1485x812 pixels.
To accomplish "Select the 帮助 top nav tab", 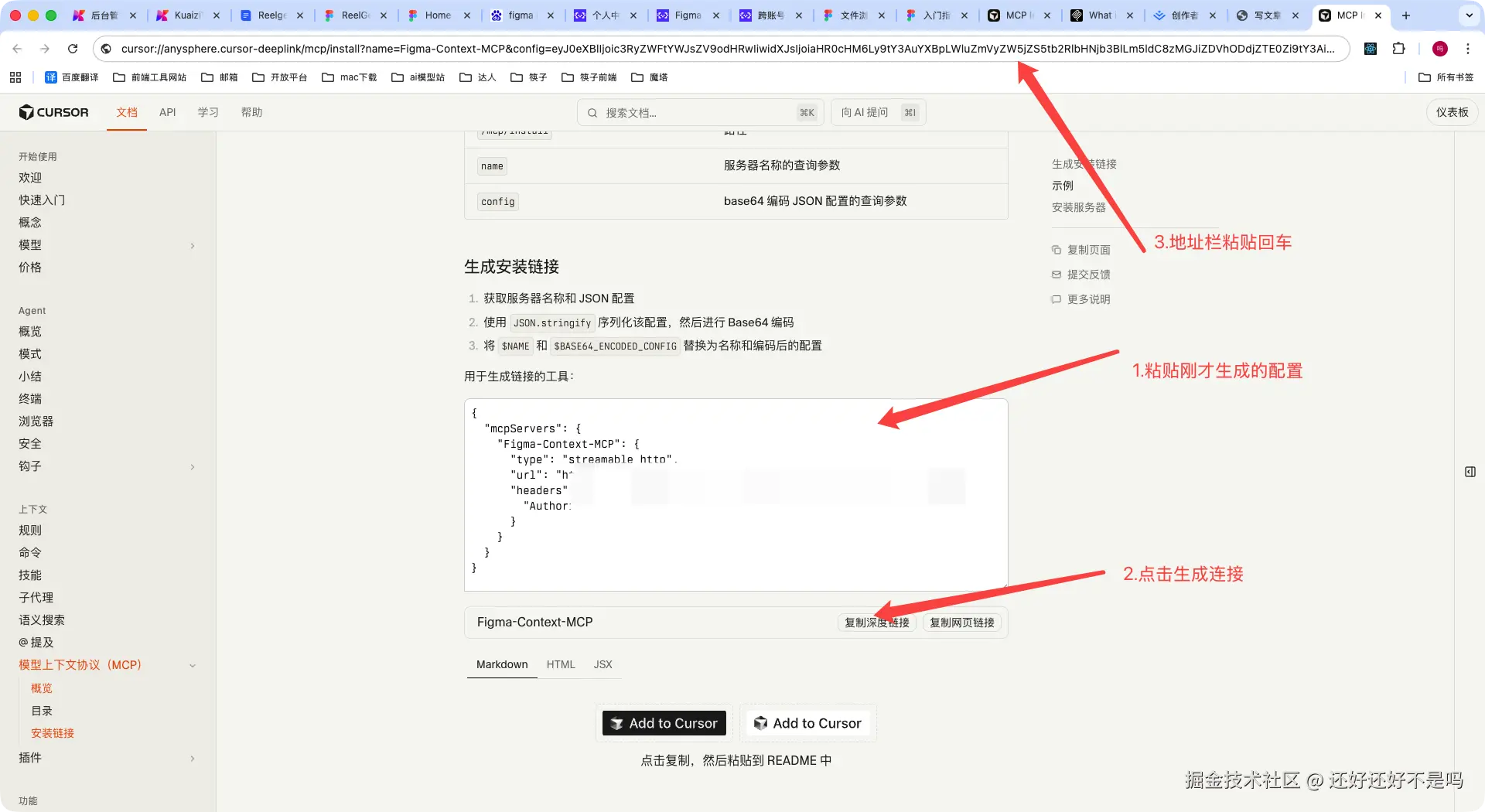I will pos(251,113).
